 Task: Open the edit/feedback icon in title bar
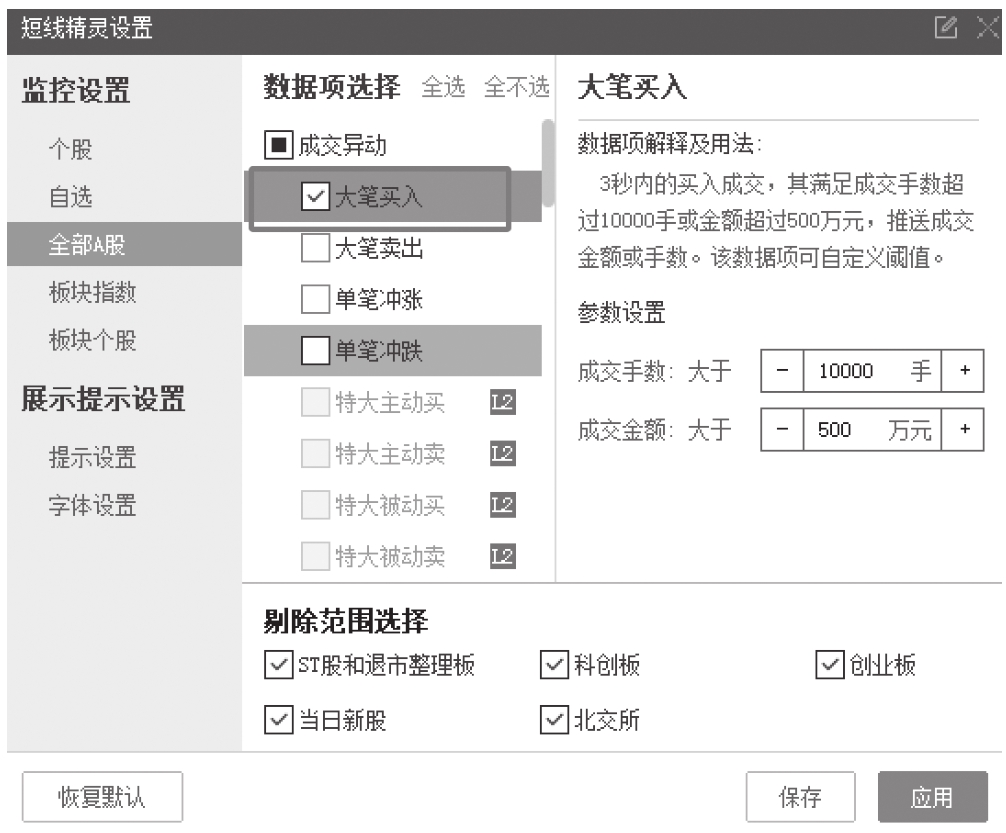[946, 28]
